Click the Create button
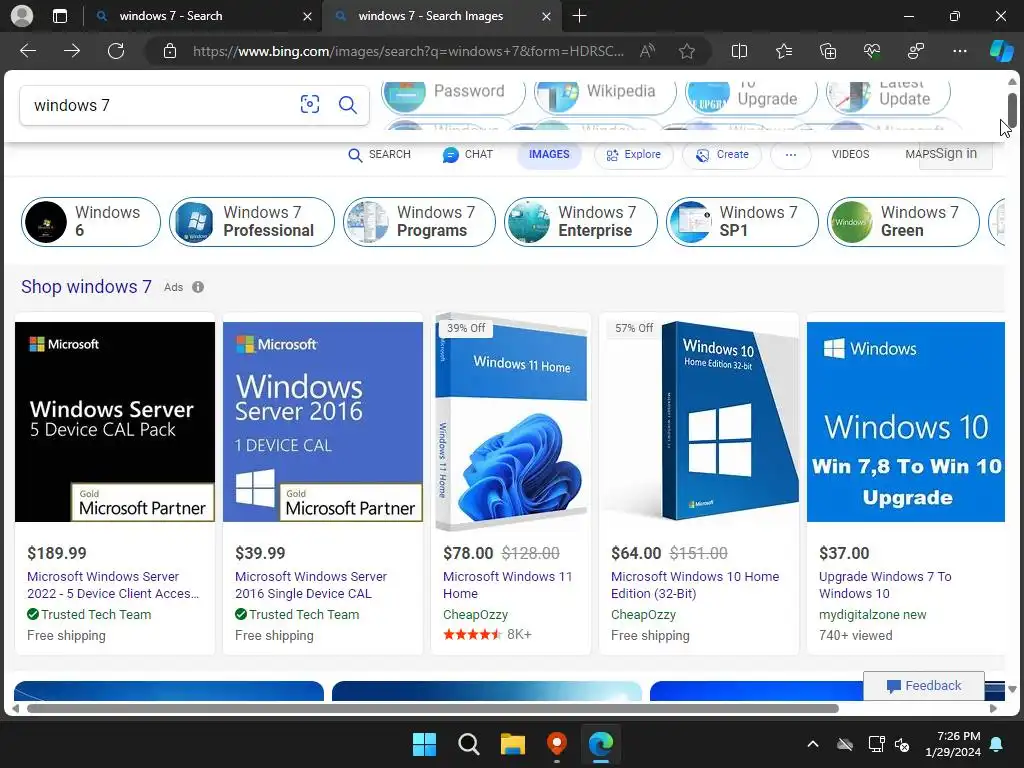1024x768 pixels. pos(722,155)
